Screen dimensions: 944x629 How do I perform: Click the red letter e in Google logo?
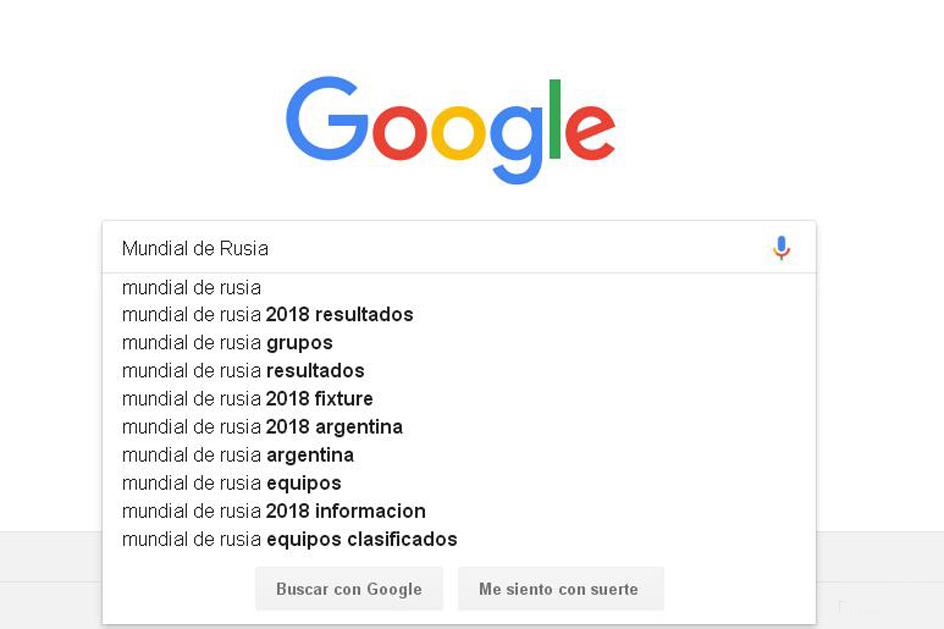coord(590,132)
